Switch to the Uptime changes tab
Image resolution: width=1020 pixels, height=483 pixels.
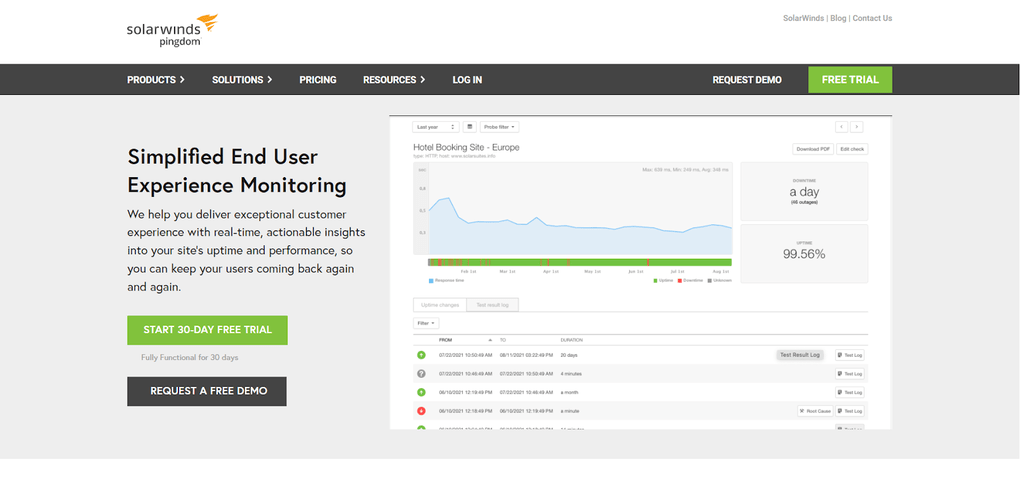click(x=440, y=305)
